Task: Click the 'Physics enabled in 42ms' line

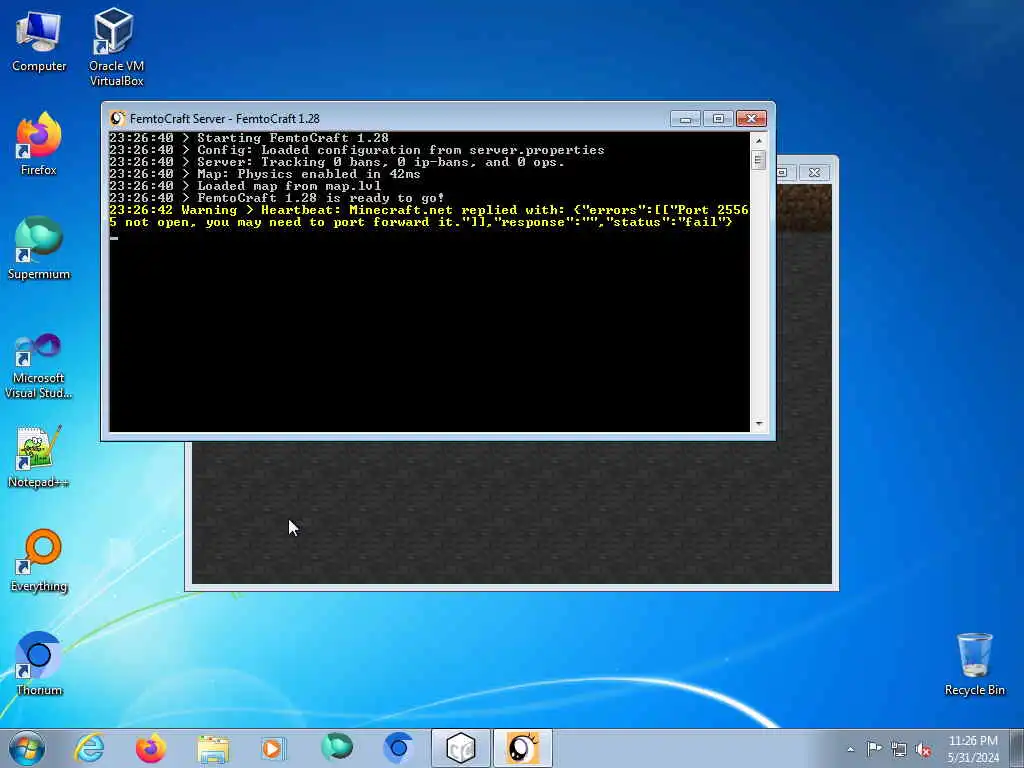Action: [x=264, y=174]
